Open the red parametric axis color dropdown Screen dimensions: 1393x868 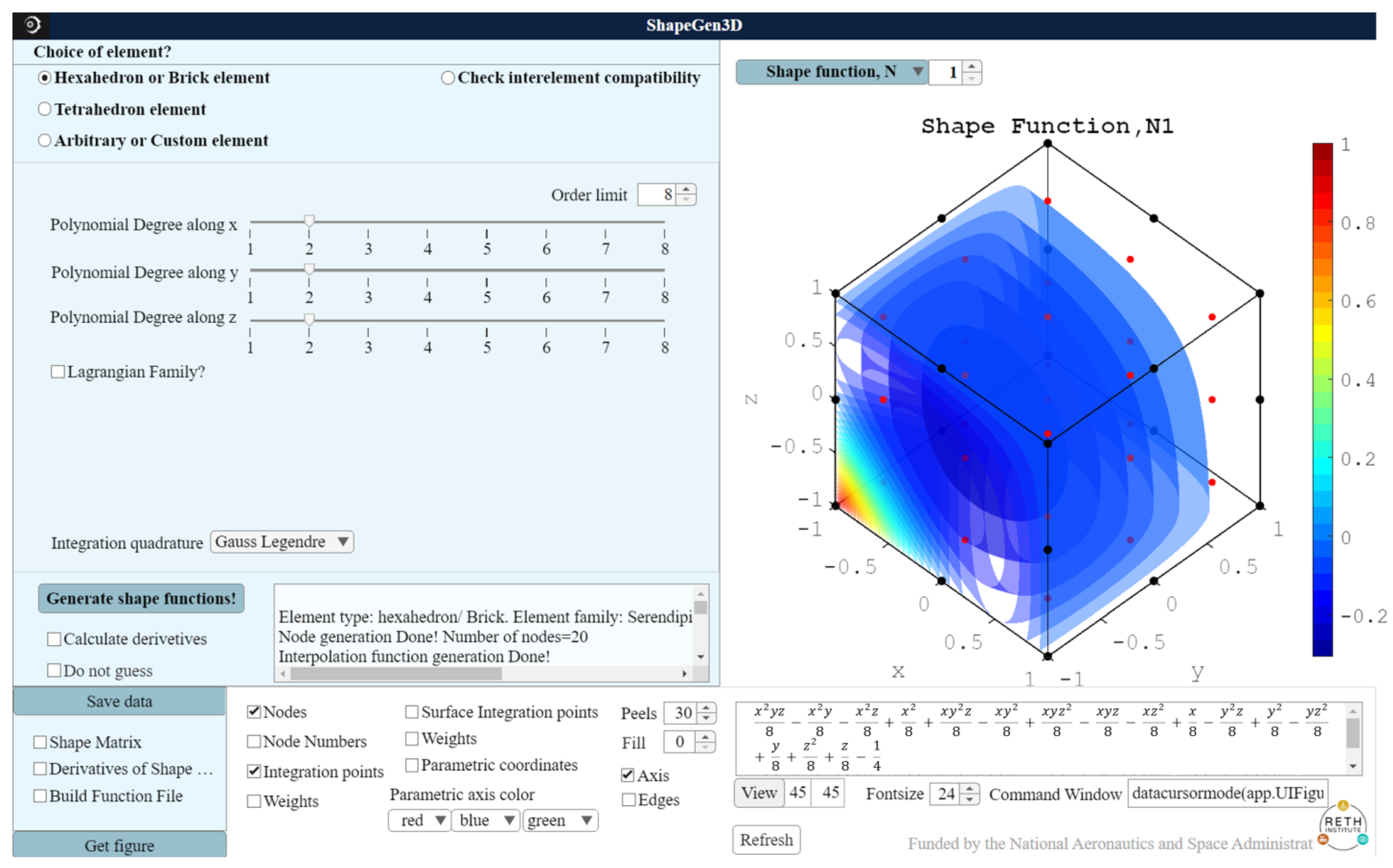pyautogui.click(x=419, y=820)
